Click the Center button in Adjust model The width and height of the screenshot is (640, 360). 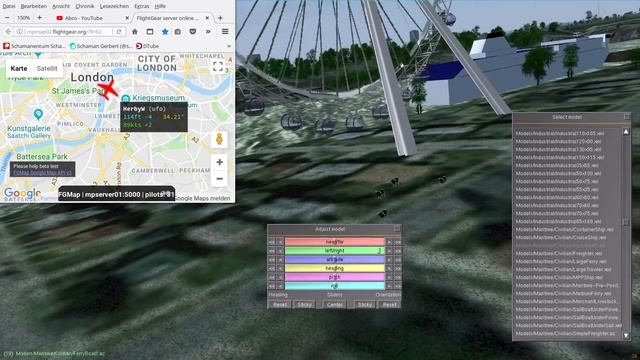point(335,304)
